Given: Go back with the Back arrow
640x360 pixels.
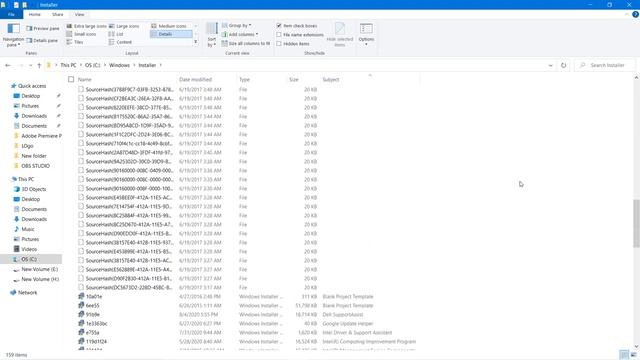Looking at the screenshot, I should point(8,65).
